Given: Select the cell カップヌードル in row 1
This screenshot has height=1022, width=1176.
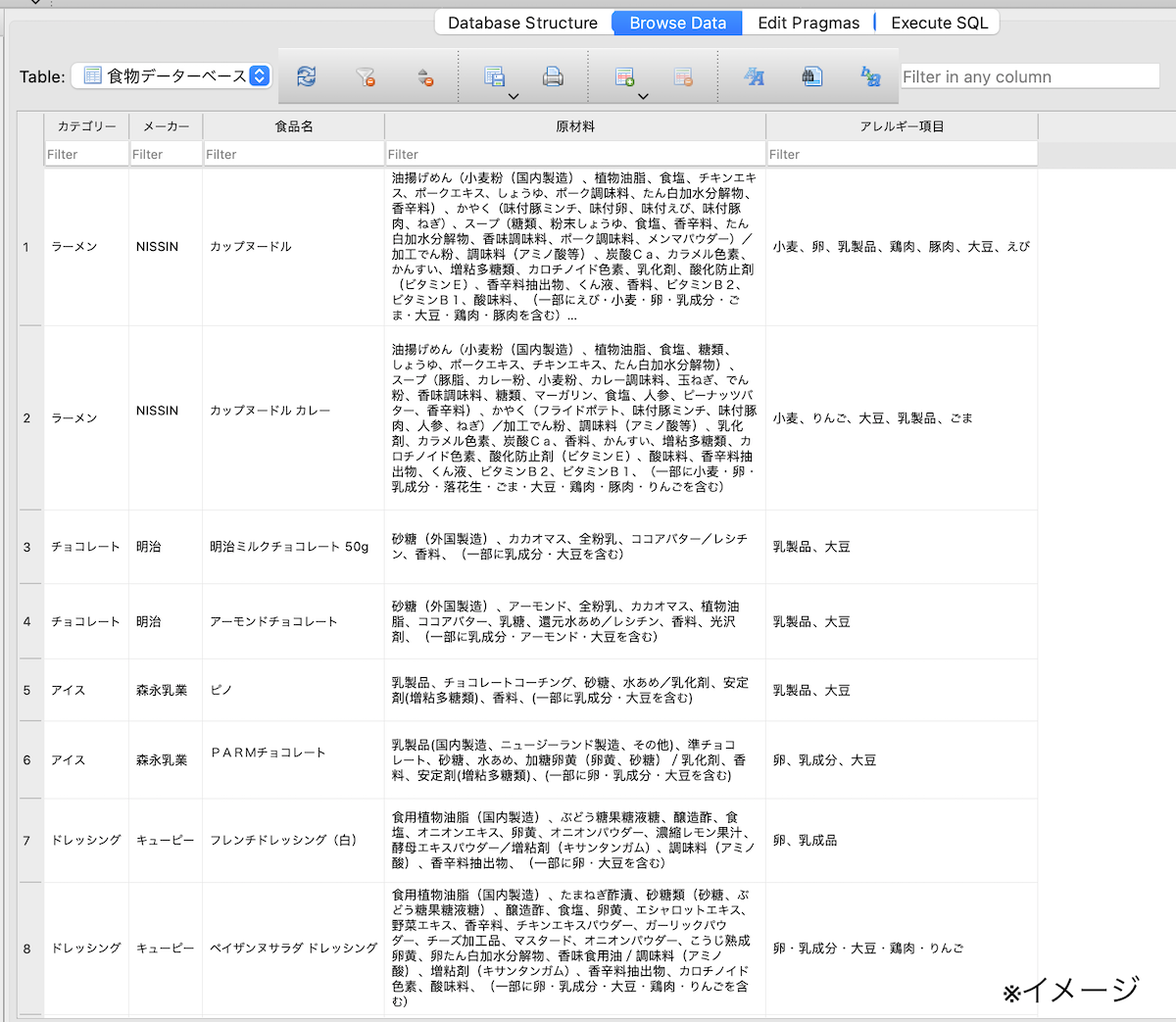Looking at the screenshot, I should (x=294, y=247).
